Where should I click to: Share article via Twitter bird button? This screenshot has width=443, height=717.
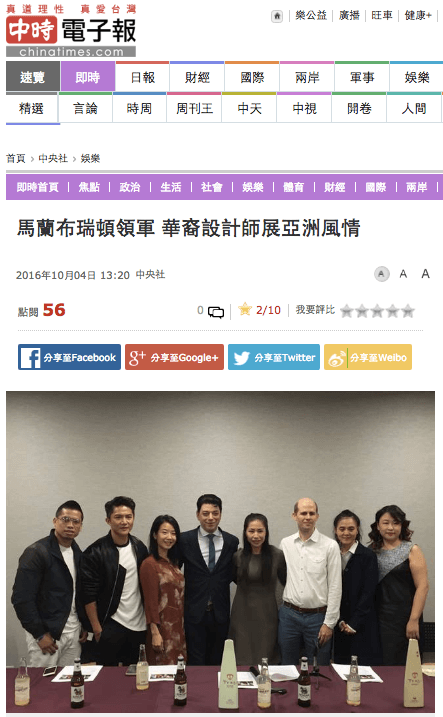pos(274,357)
